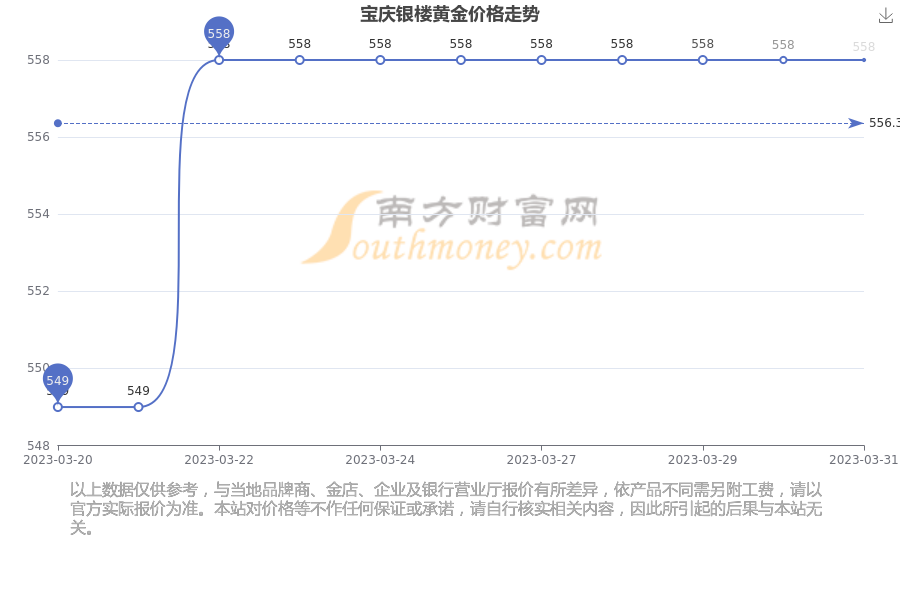
Task: Click the y-axis label 558
Action: point(38,60)
